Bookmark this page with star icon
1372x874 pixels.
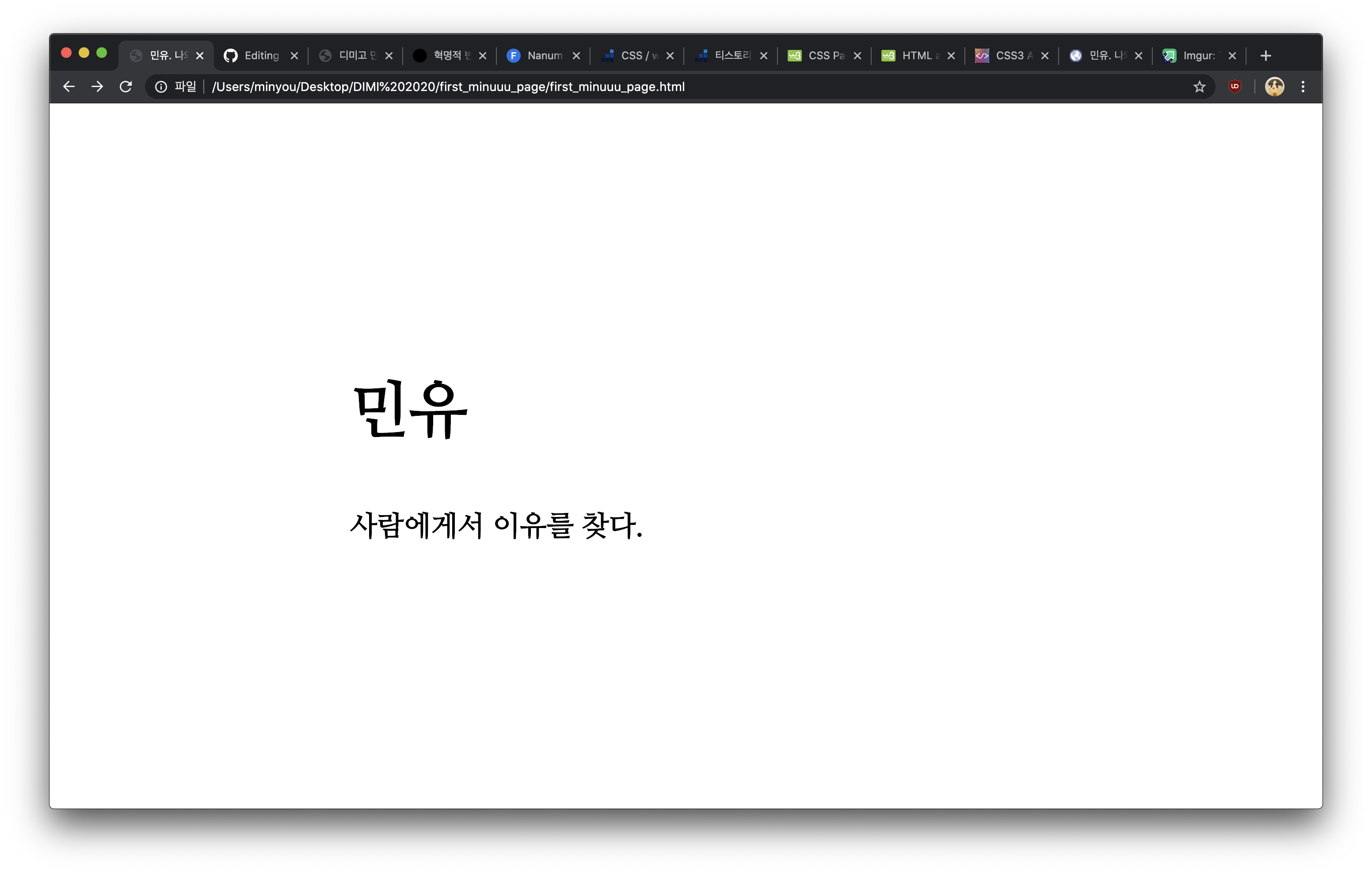1199,87
